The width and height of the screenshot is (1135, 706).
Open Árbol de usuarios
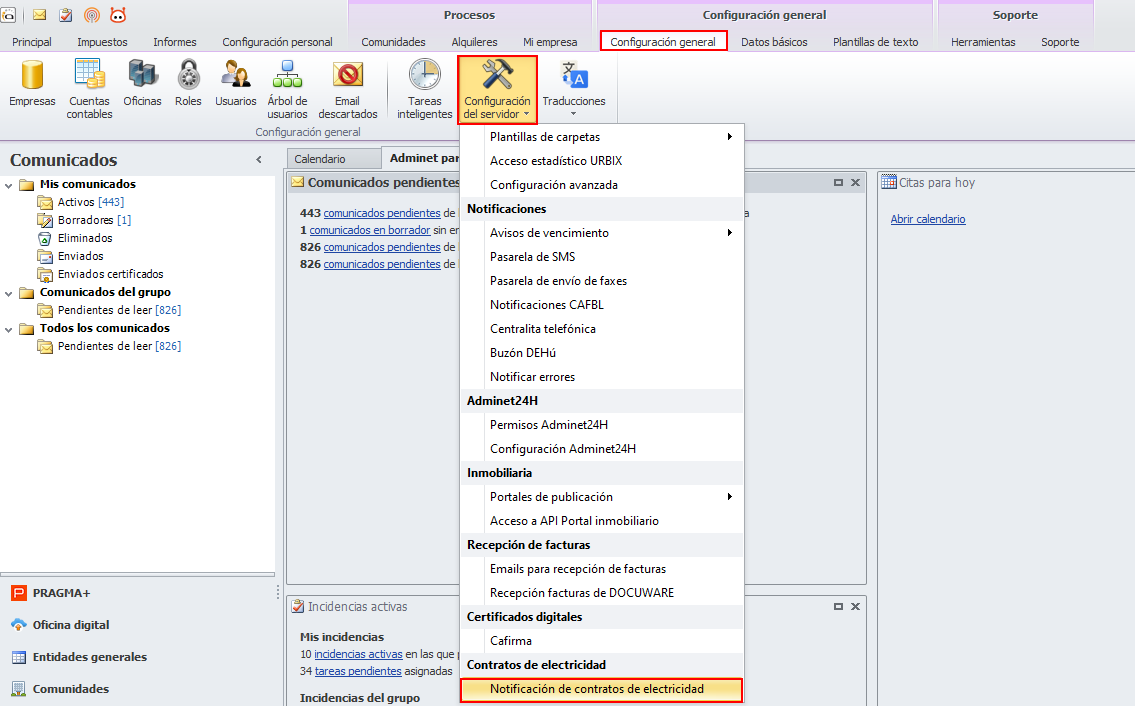pyautogui.click(x=287, y=89)
